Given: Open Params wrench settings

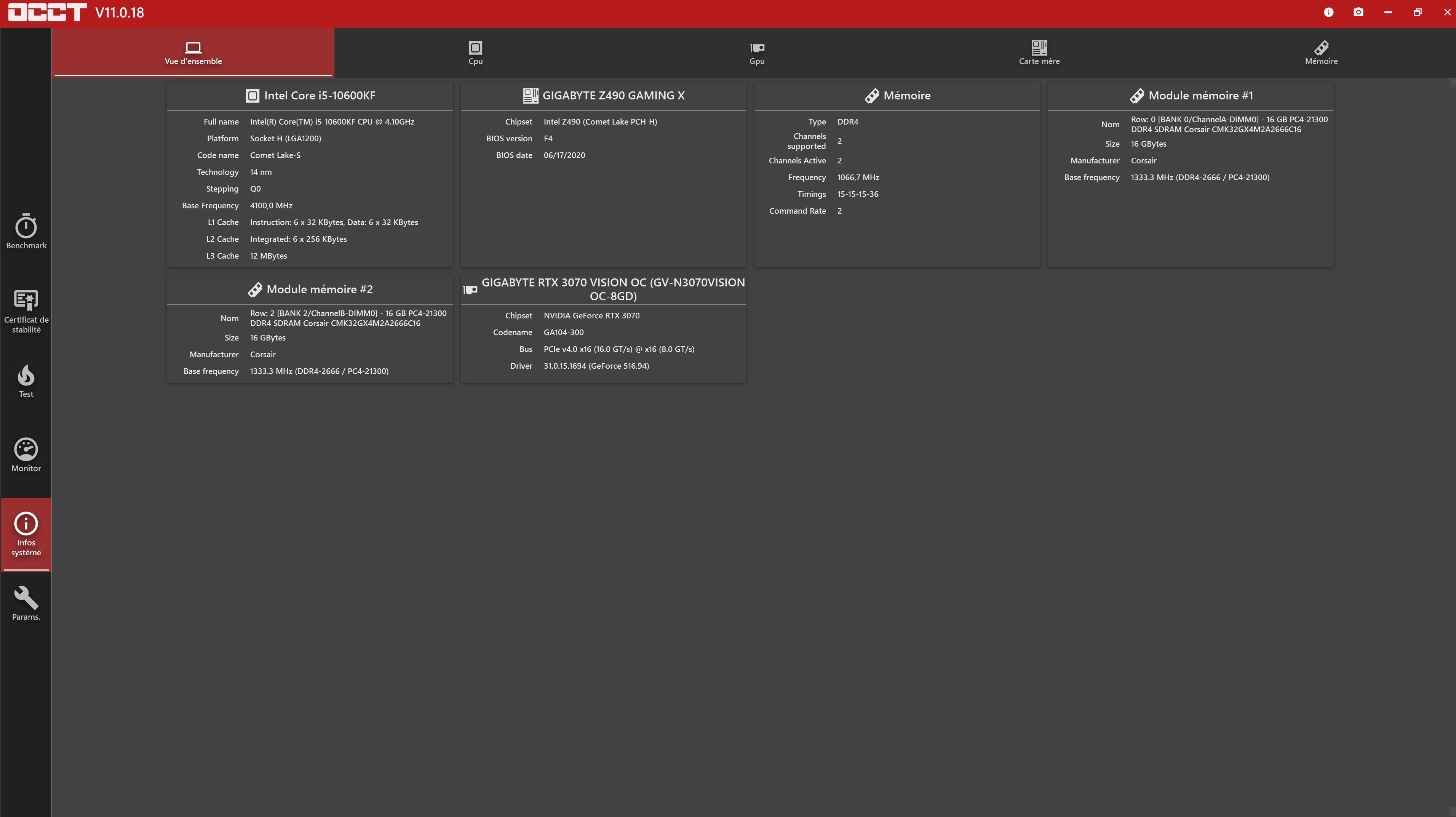Looking at the screenshot, I should point(26,604).
